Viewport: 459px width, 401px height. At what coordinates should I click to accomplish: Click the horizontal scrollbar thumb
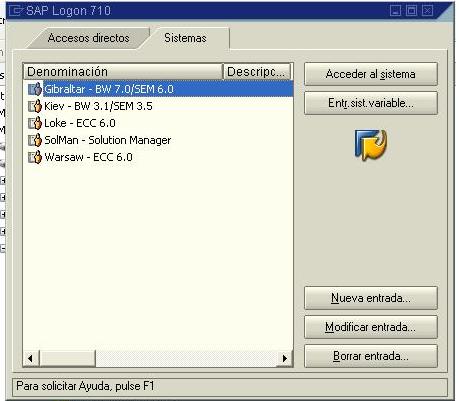tap(67, 358)
